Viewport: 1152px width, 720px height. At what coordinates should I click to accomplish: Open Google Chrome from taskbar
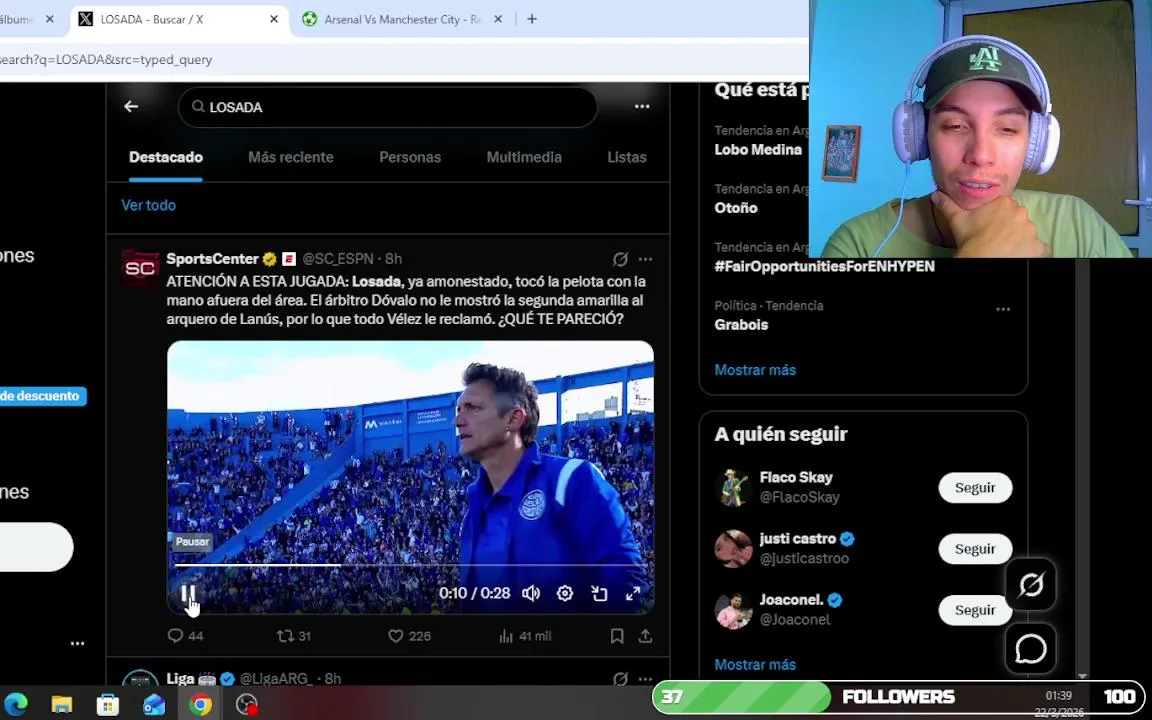pyautogui.click(x=200, y=705)
